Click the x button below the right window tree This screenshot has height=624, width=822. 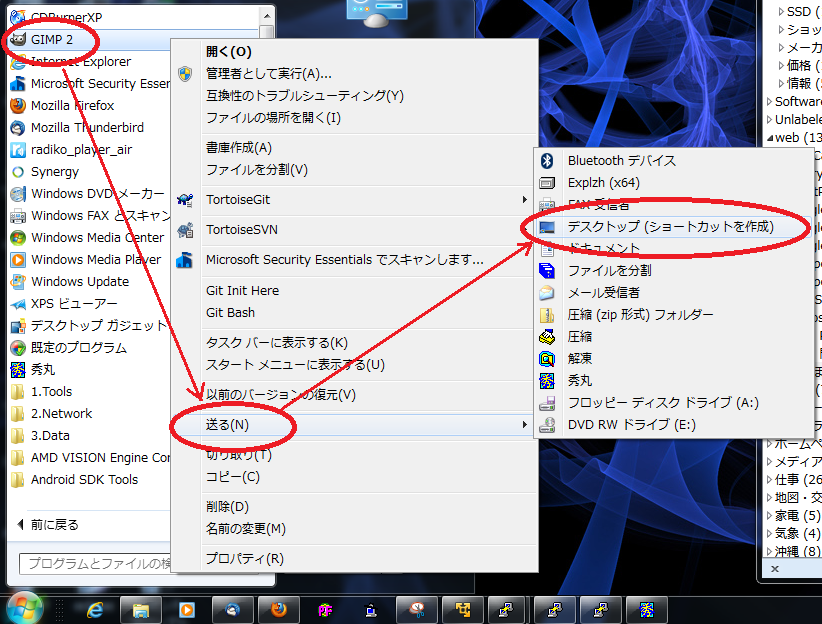[x=775, y=569]
